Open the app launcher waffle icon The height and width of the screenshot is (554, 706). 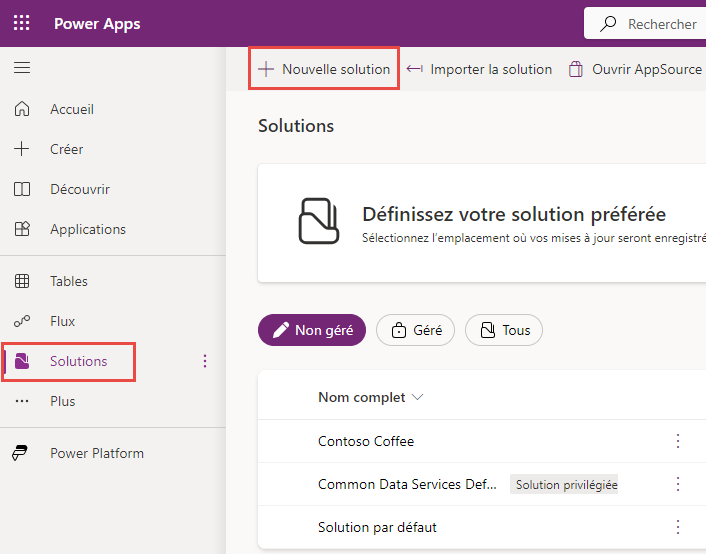(x=22, y=23)
